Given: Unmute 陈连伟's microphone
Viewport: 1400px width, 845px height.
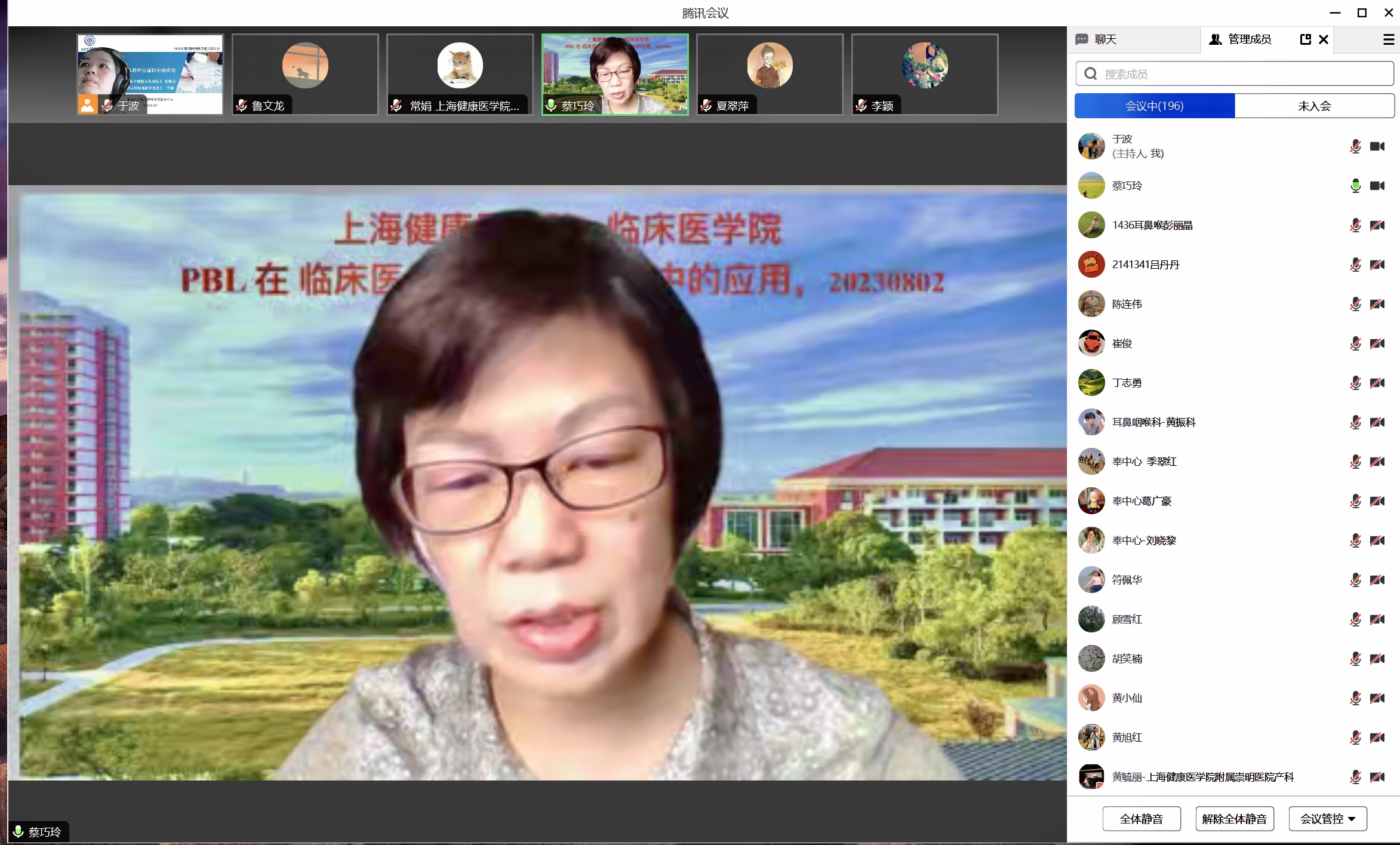Looking at the screenshot, I should click(x=1355, y=304).
